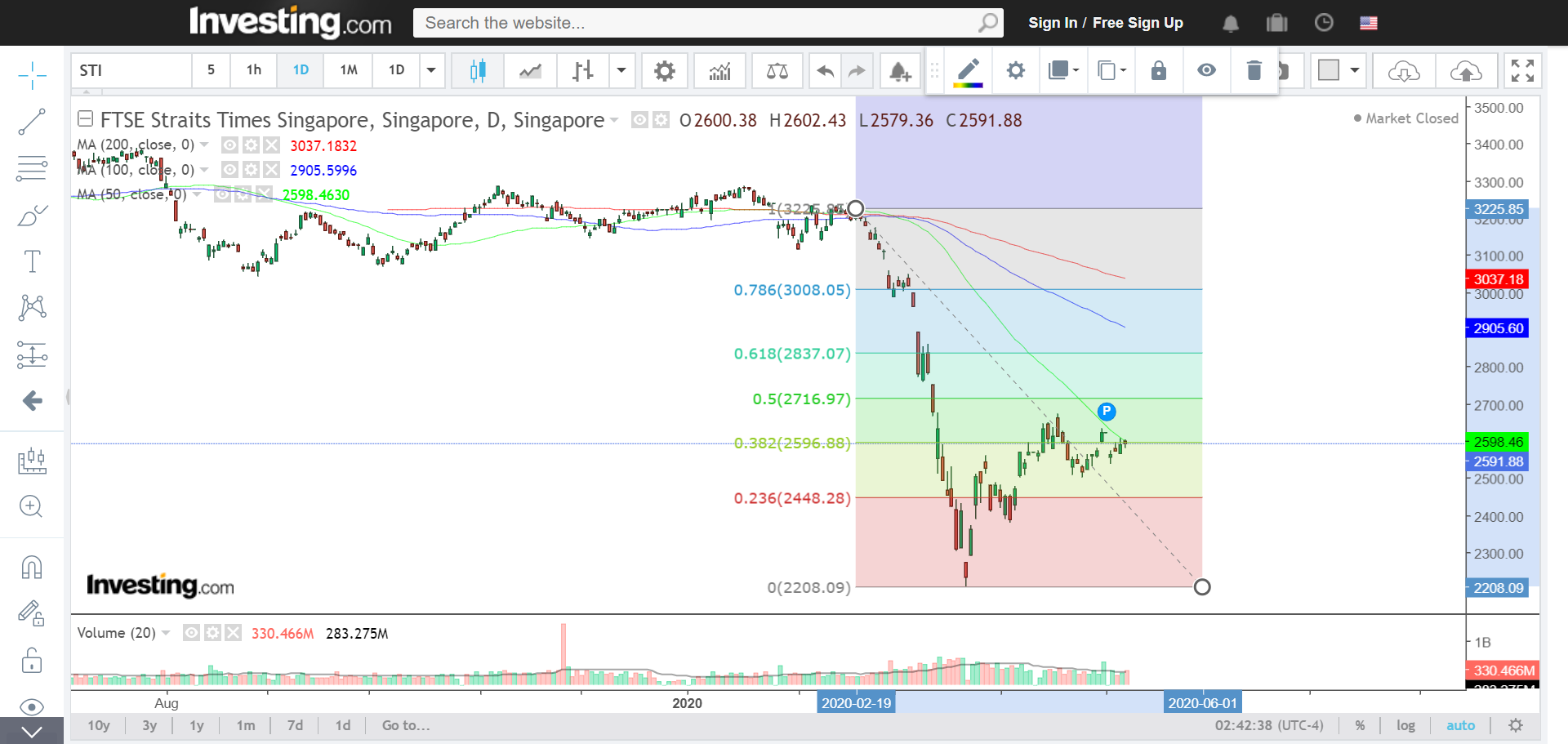
Task: Delete the drawing with trash icon
Action: 1254,71
